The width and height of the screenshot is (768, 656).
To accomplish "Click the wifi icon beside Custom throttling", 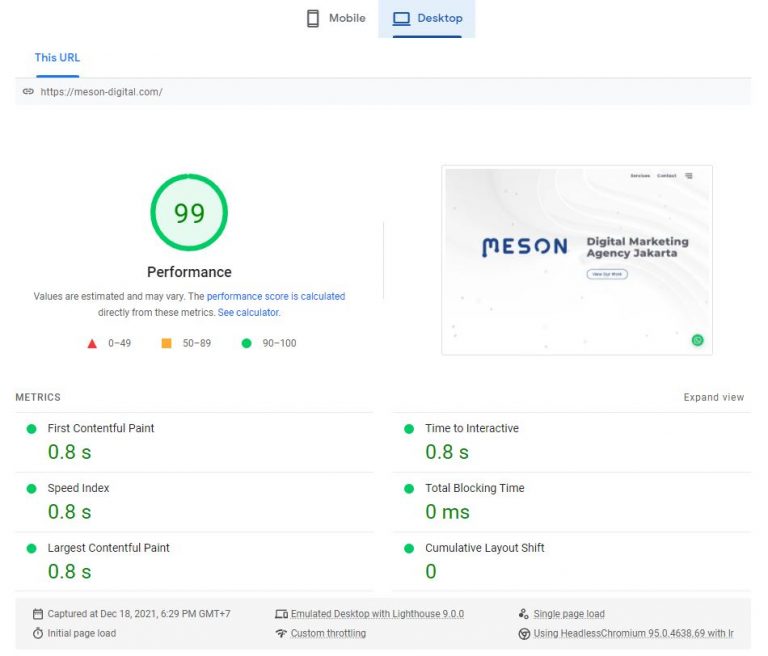I will pyautogui.click(x=281, y=633).
